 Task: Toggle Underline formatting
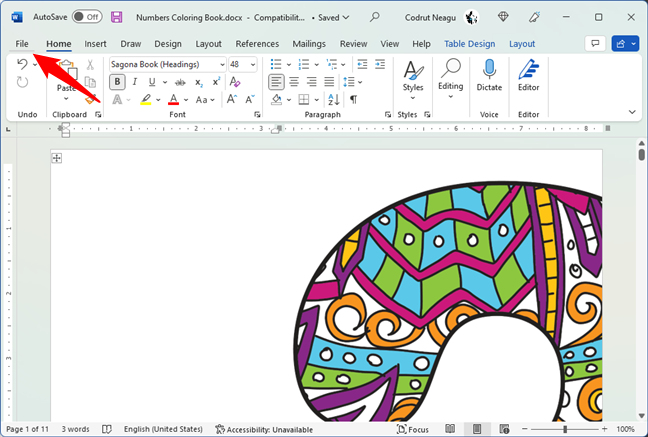coord(153,82)
